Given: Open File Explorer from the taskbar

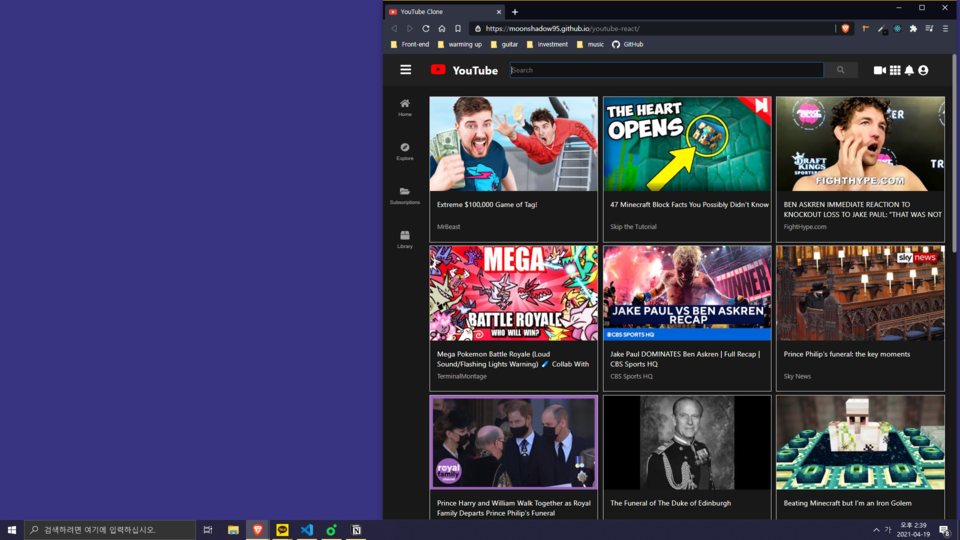Looking at the screenshot, I should point(233,530).
